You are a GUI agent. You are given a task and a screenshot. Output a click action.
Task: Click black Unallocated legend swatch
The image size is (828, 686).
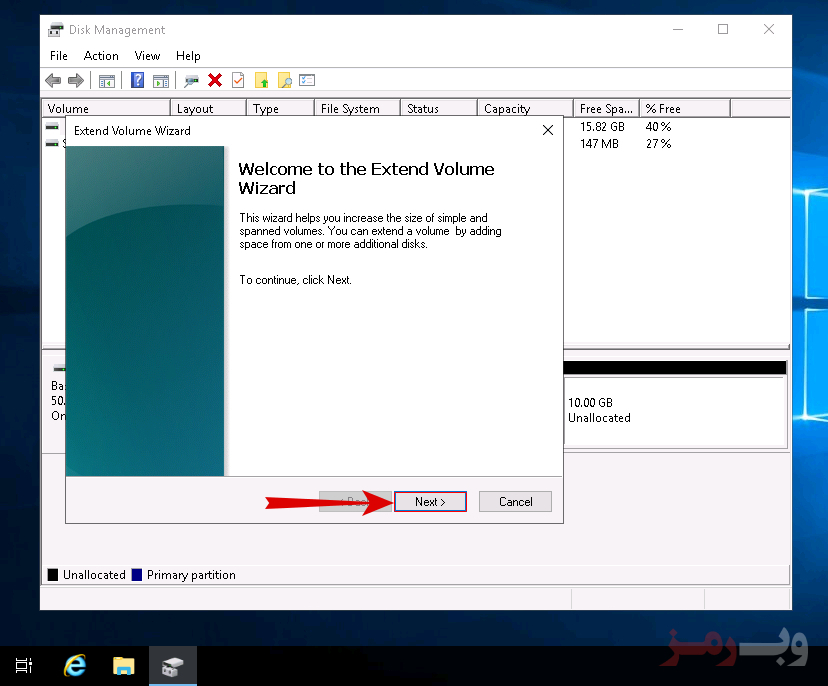pyautogui.click(x=53, y=575)
